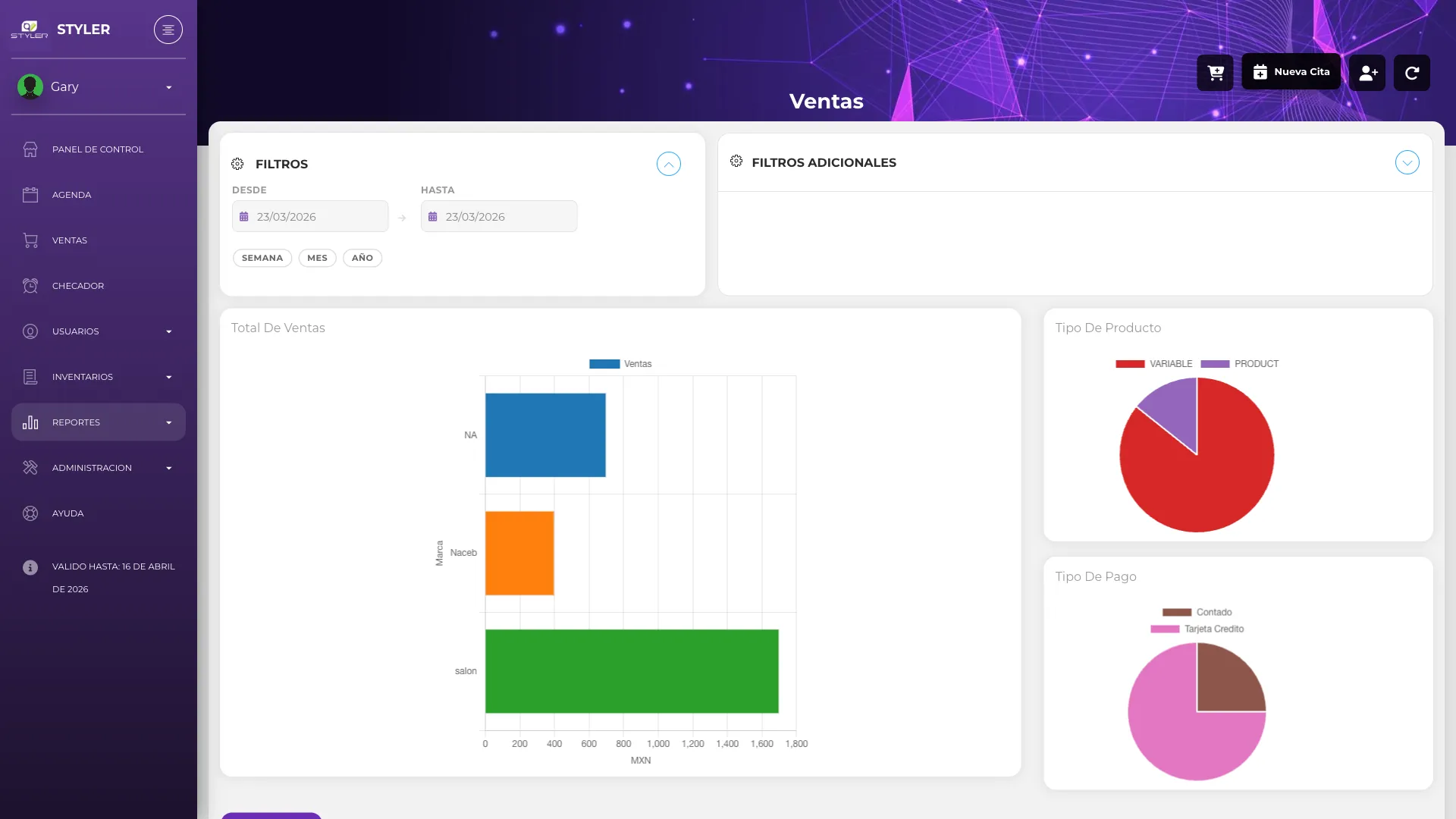This screenshot has width=1456, height=819.
Task: Open Ayuda menu item
Action: point(99,513)
